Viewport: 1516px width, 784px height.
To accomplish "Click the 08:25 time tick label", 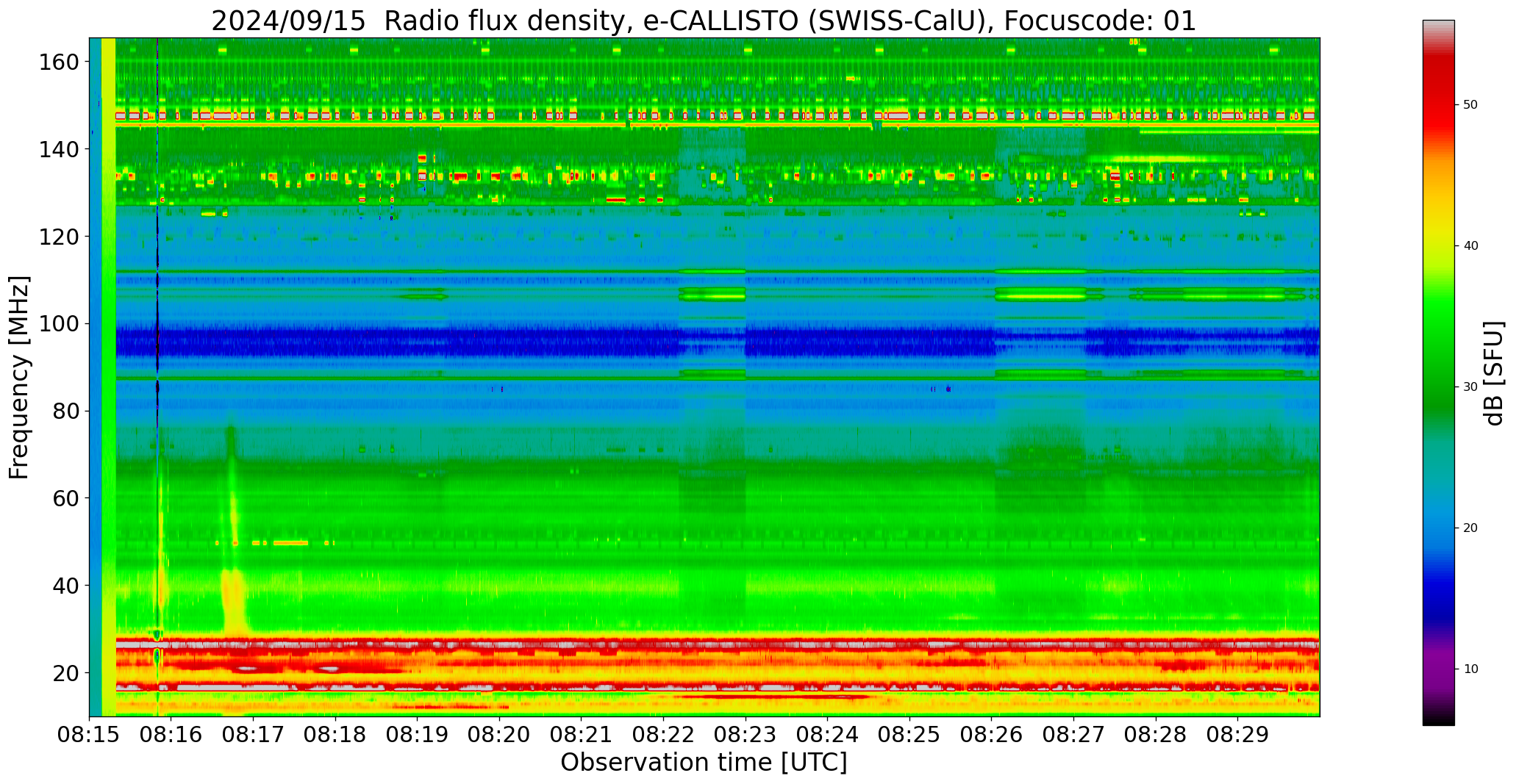I will [x=909, y=735].
